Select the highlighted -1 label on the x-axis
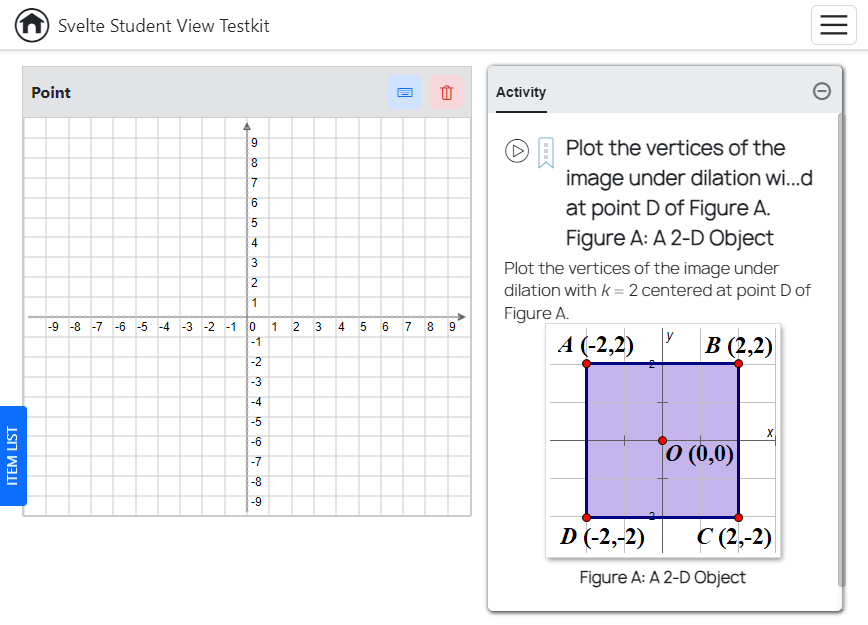This screenshot has height=625, width=868. pyautogui.click(x=230, y=325)
